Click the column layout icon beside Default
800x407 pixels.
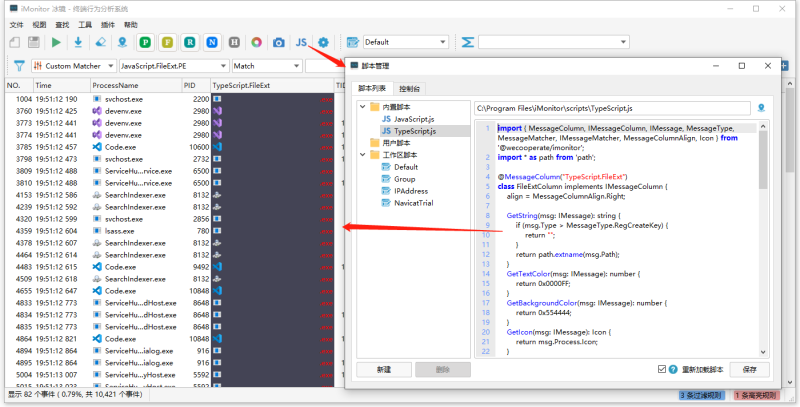click(353, 42)
